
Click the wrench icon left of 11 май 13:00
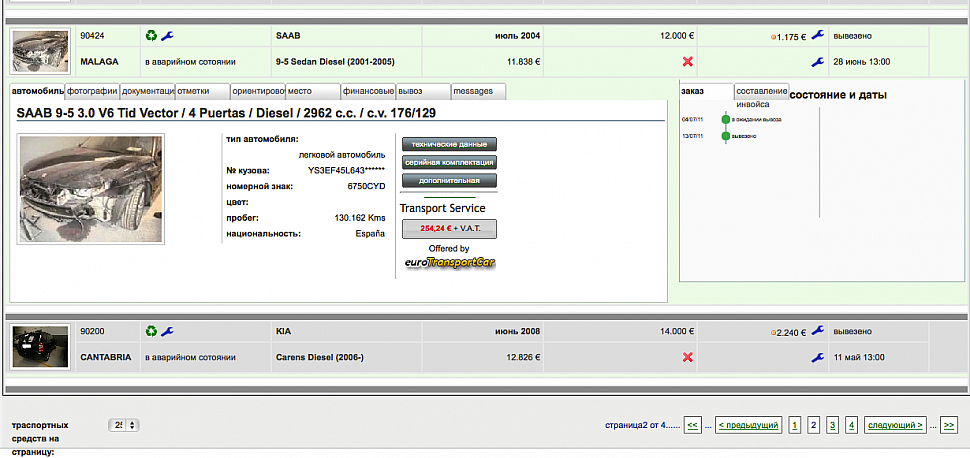pyautogui.click(x=817, y=358)
